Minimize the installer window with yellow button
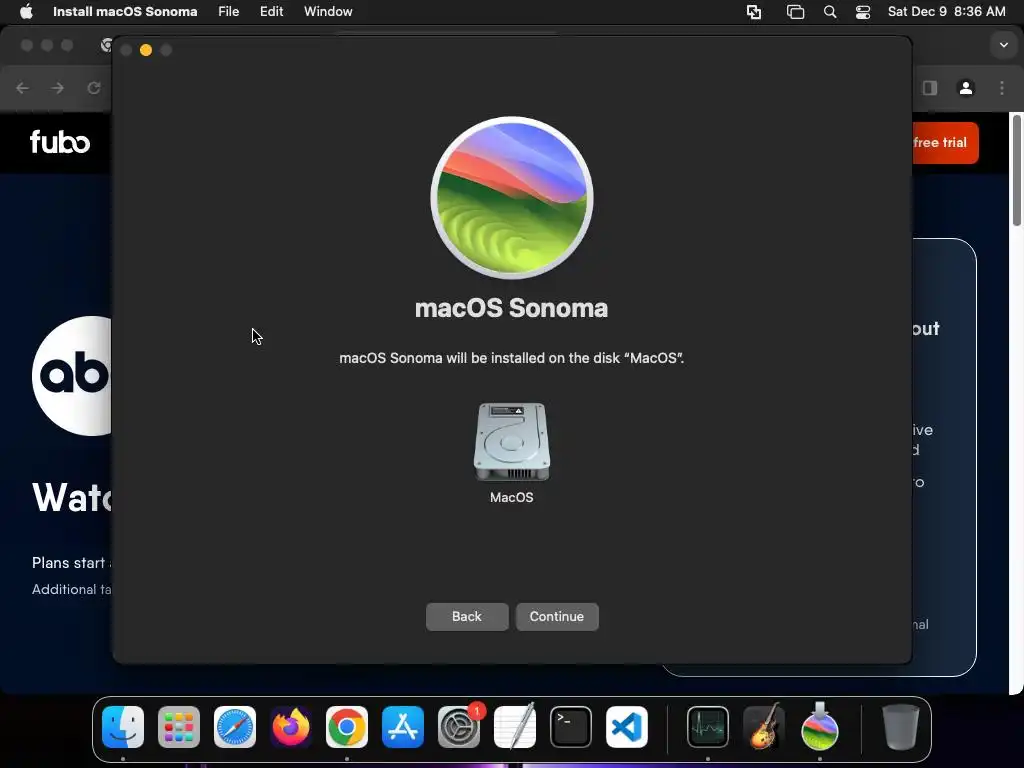Screen dimensions: 1024x768 pyautogui.click(x=146, y=50)
